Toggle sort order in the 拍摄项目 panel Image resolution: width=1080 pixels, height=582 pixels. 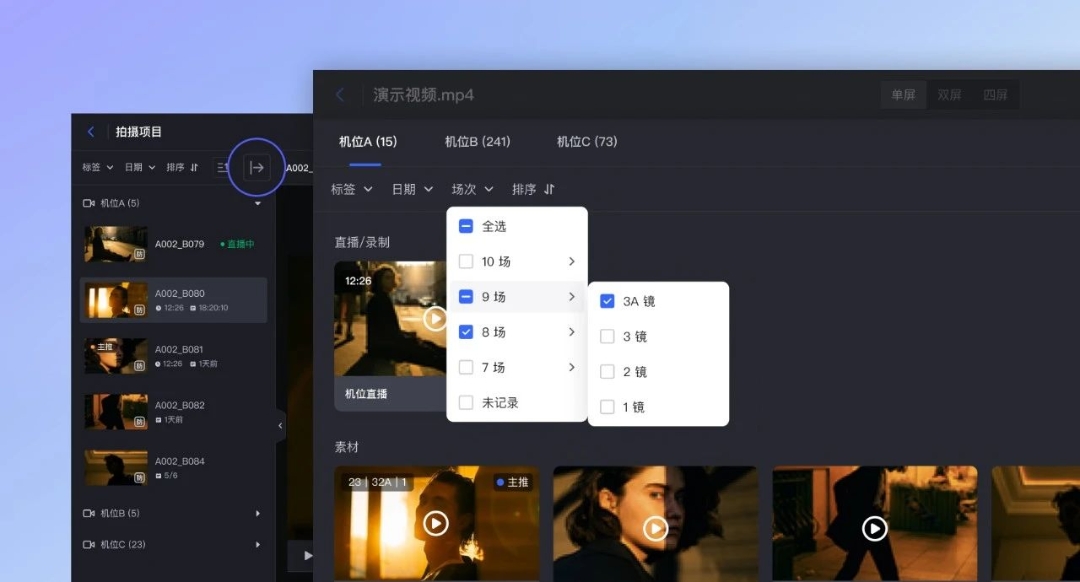(183, 167)
